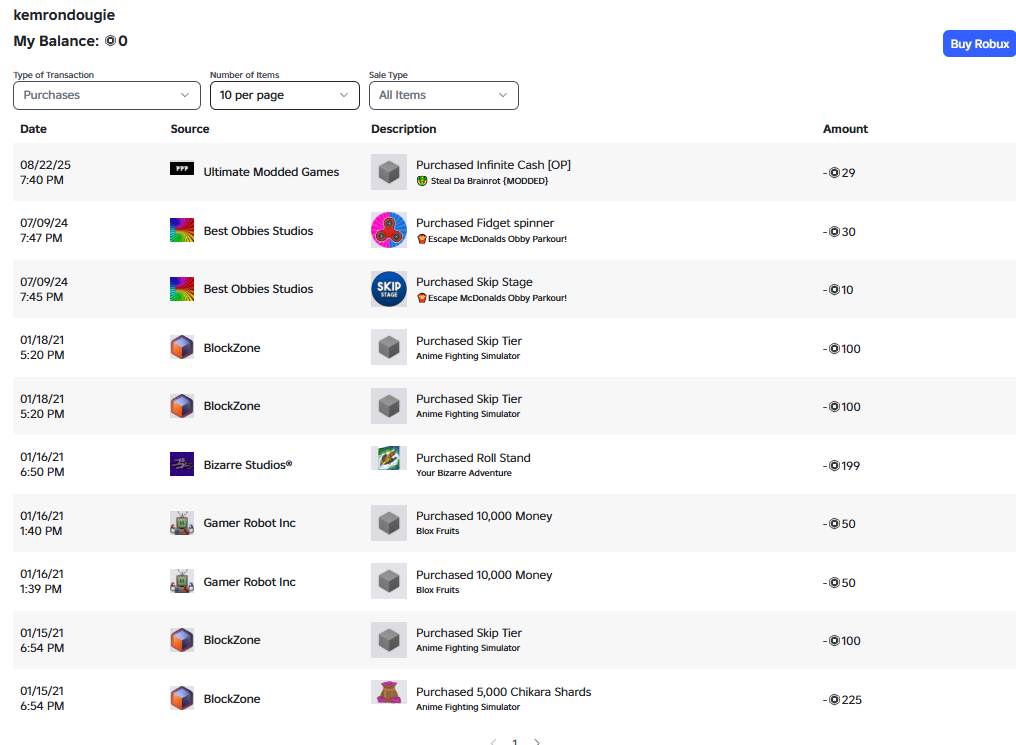The width and height of the screenshot is (1016, 745).
Task: Click BlockZone cube icon in last row
Action: [182, 698]
